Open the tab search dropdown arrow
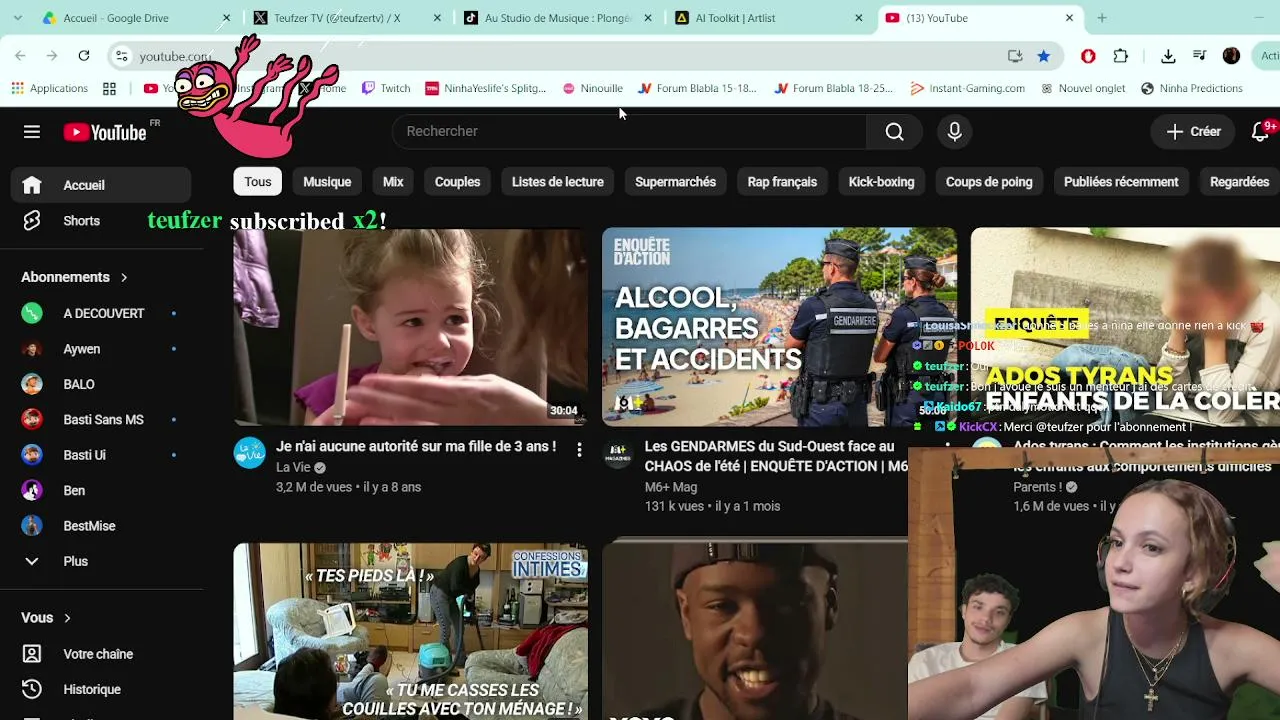 (x=17, y=18)
